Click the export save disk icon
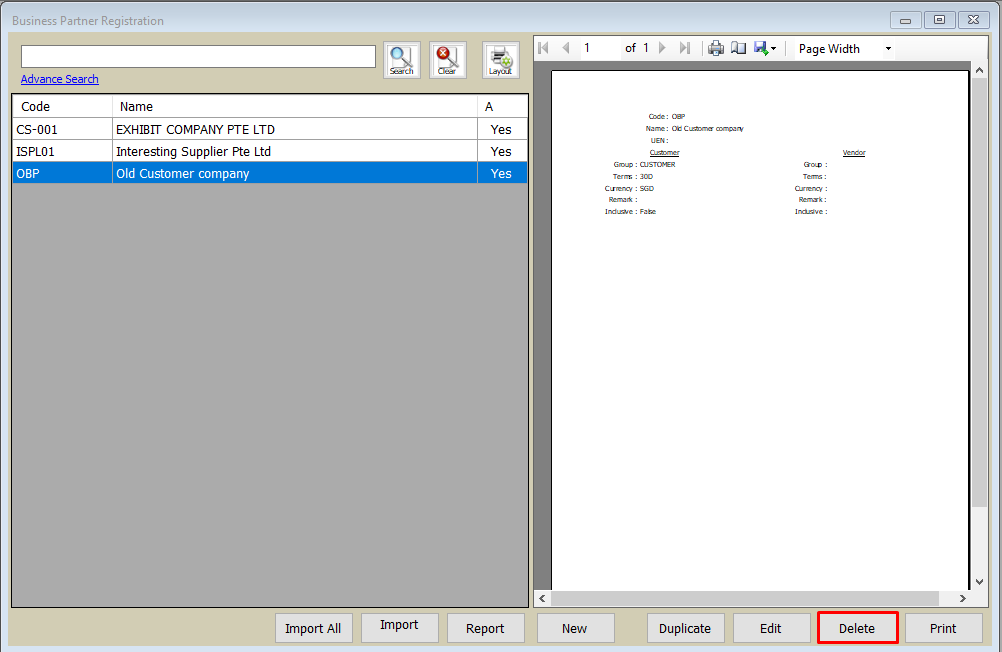The width and height of the screenshot is (1002, 652). point(761,48)
